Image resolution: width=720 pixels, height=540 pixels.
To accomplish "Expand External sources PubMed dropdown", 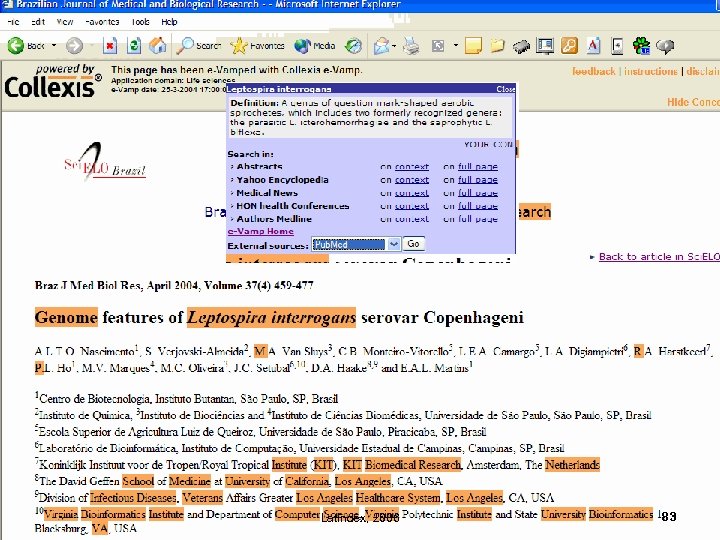I will [x=394, y=244].
